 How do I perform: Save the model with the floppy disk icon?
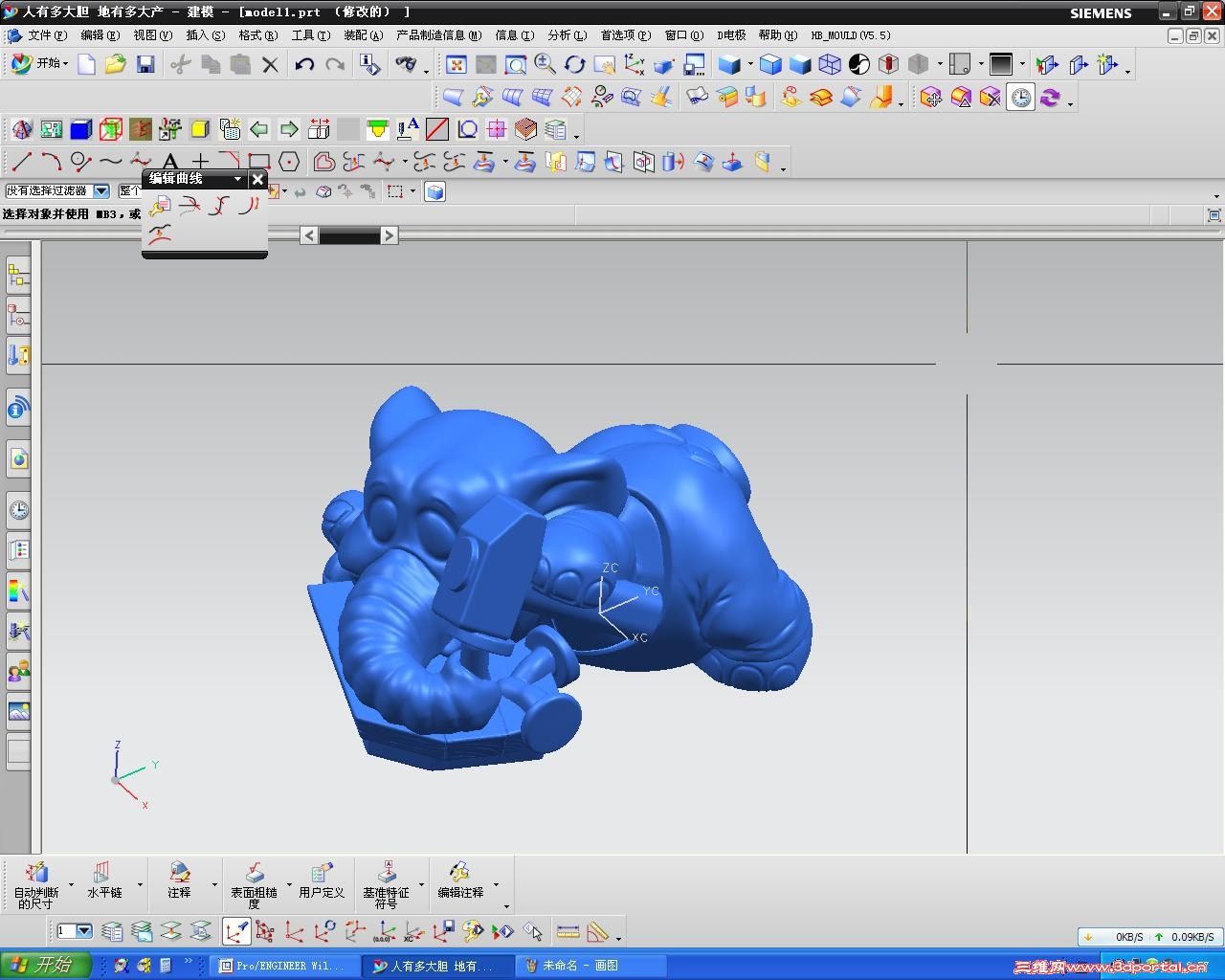pyautogui.click(x=145, y=64)
